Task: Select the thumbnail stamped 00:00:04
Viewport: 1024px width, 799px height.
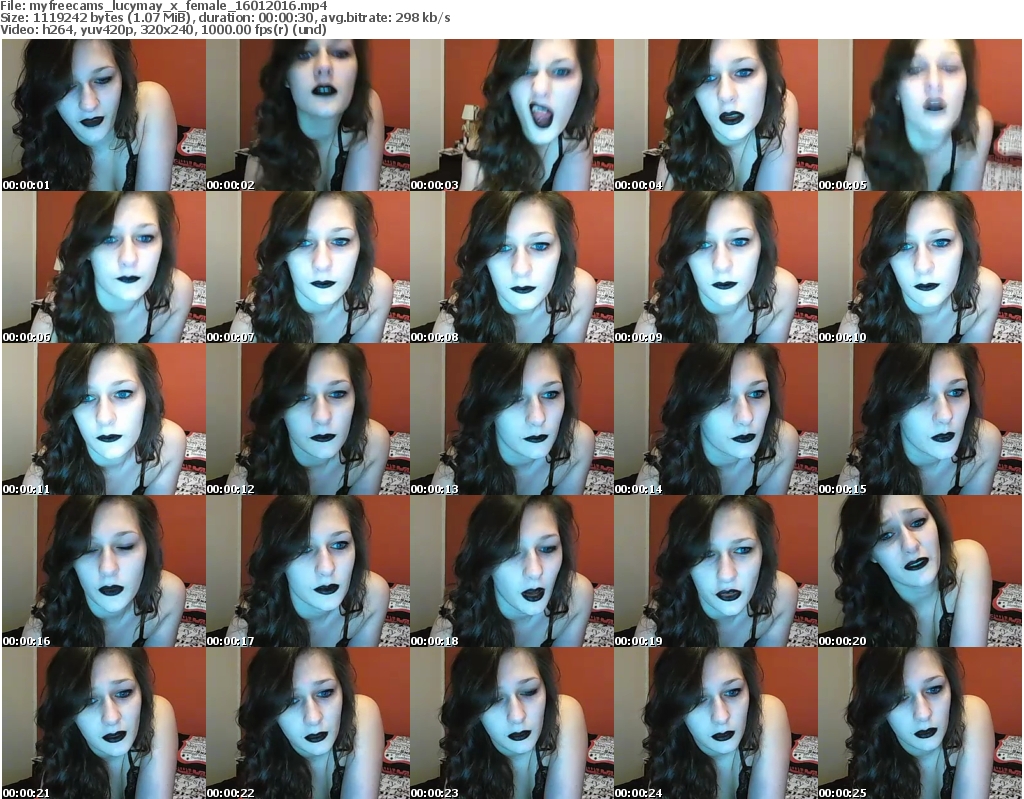Action: pyautogui.click(x=716, y=115)
